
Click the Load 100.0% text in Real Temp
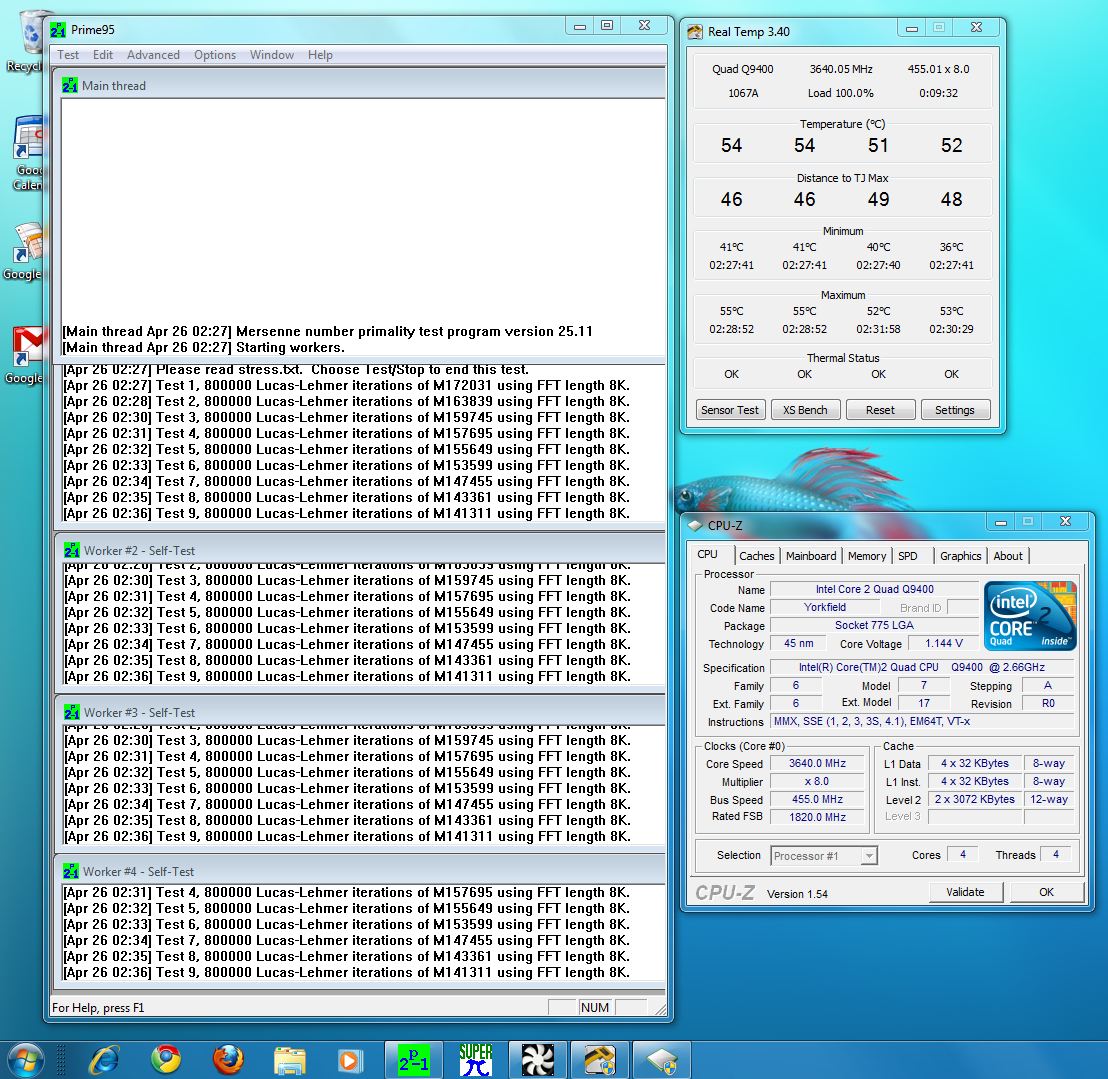pos(841,93)
